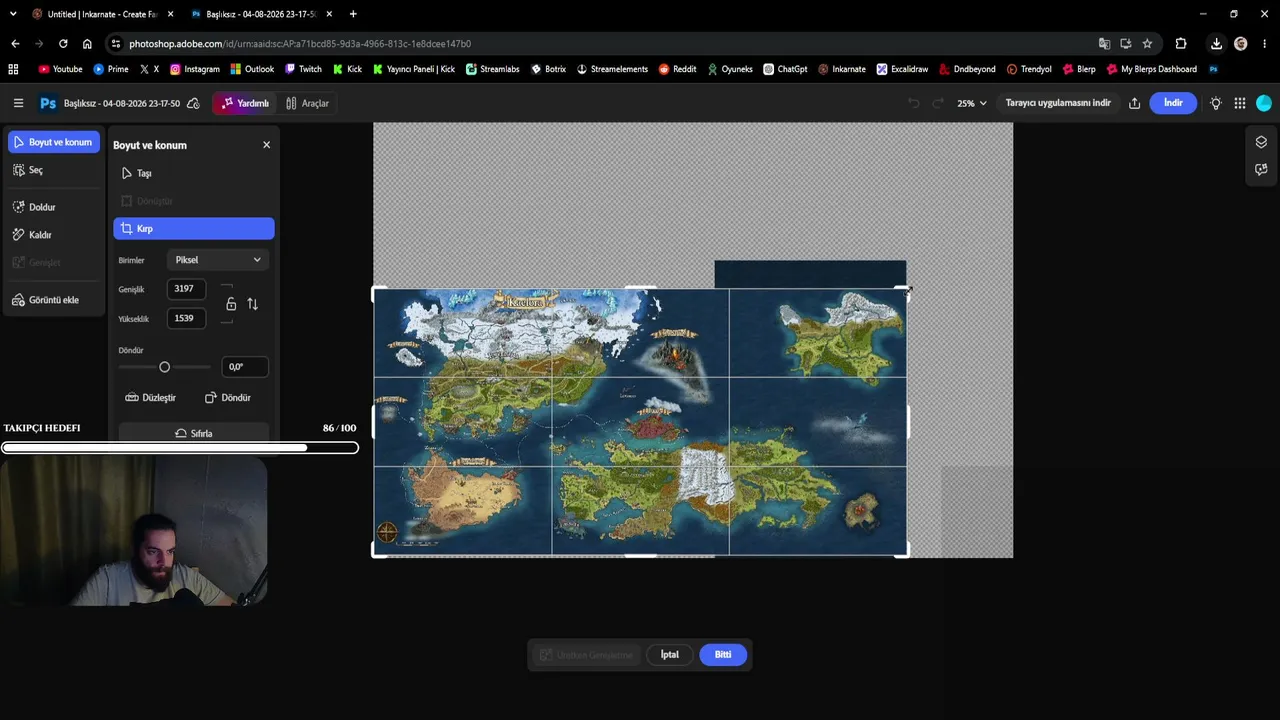Click the install app icon in address bar
The height and width of the screenshot is (720, 1280).
tap(1125, 44)
